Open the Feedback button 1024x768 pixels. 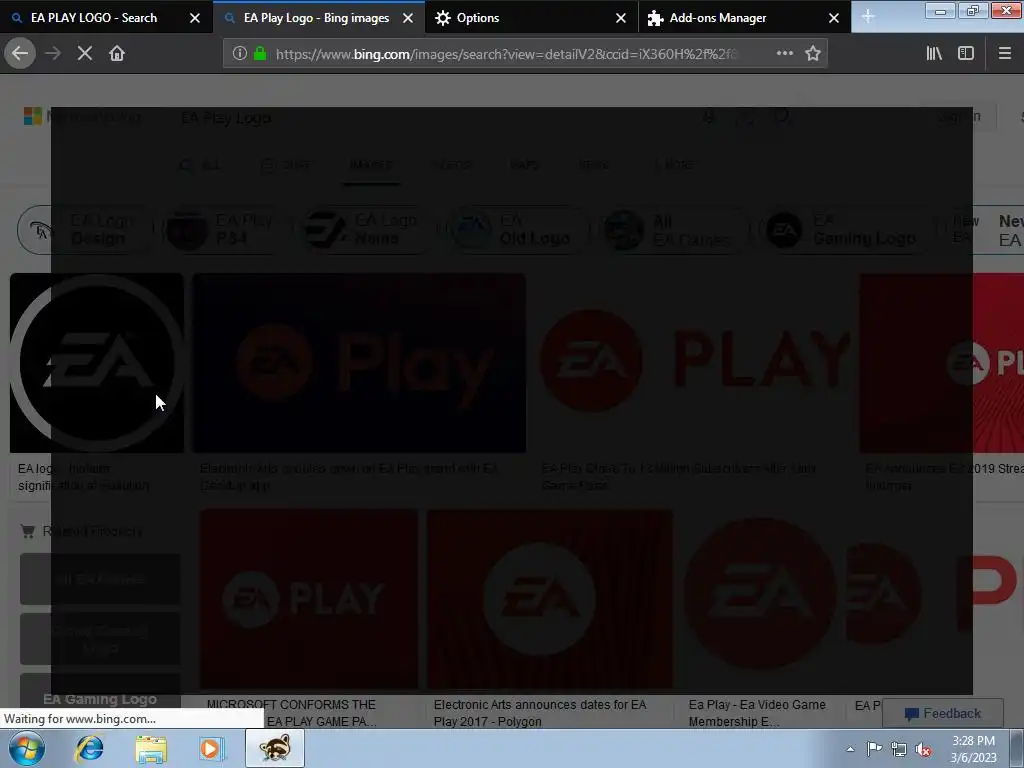click(x=942, y=713)
